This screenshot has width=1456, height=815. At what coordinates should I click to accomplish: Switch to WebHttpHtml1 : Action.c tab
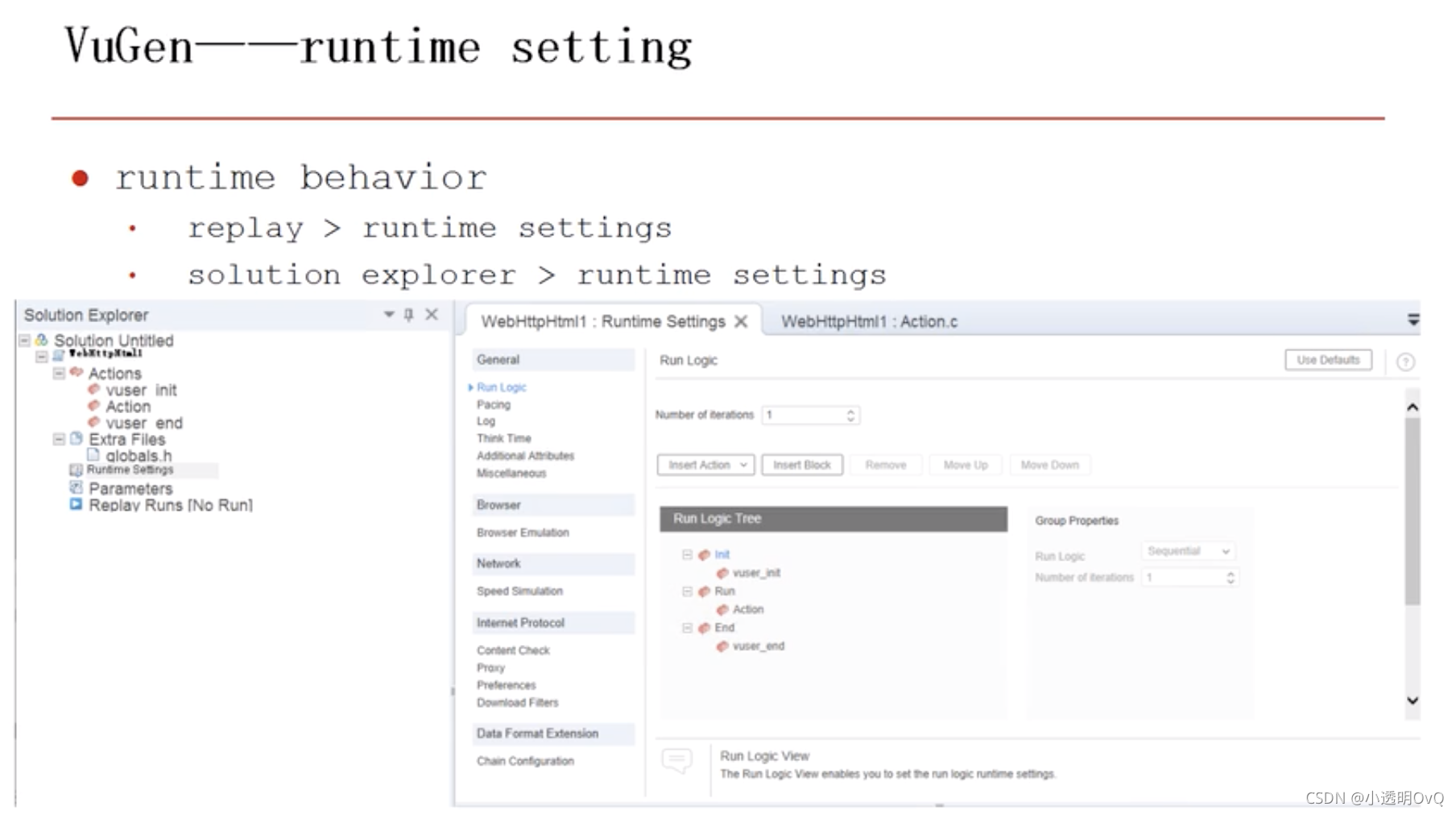(869, 321)
